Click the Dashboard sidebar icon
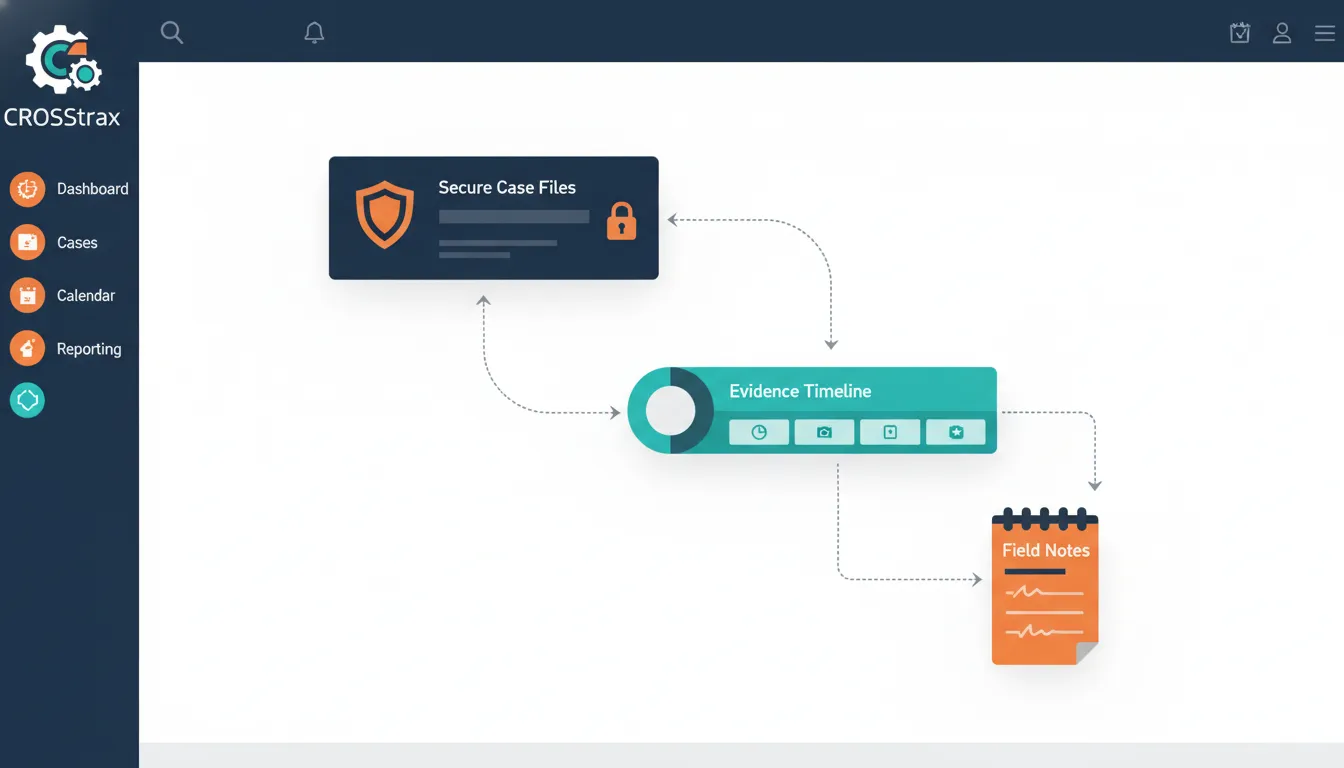The width and height of the screenshot is (1344, 768). point(27,188)
